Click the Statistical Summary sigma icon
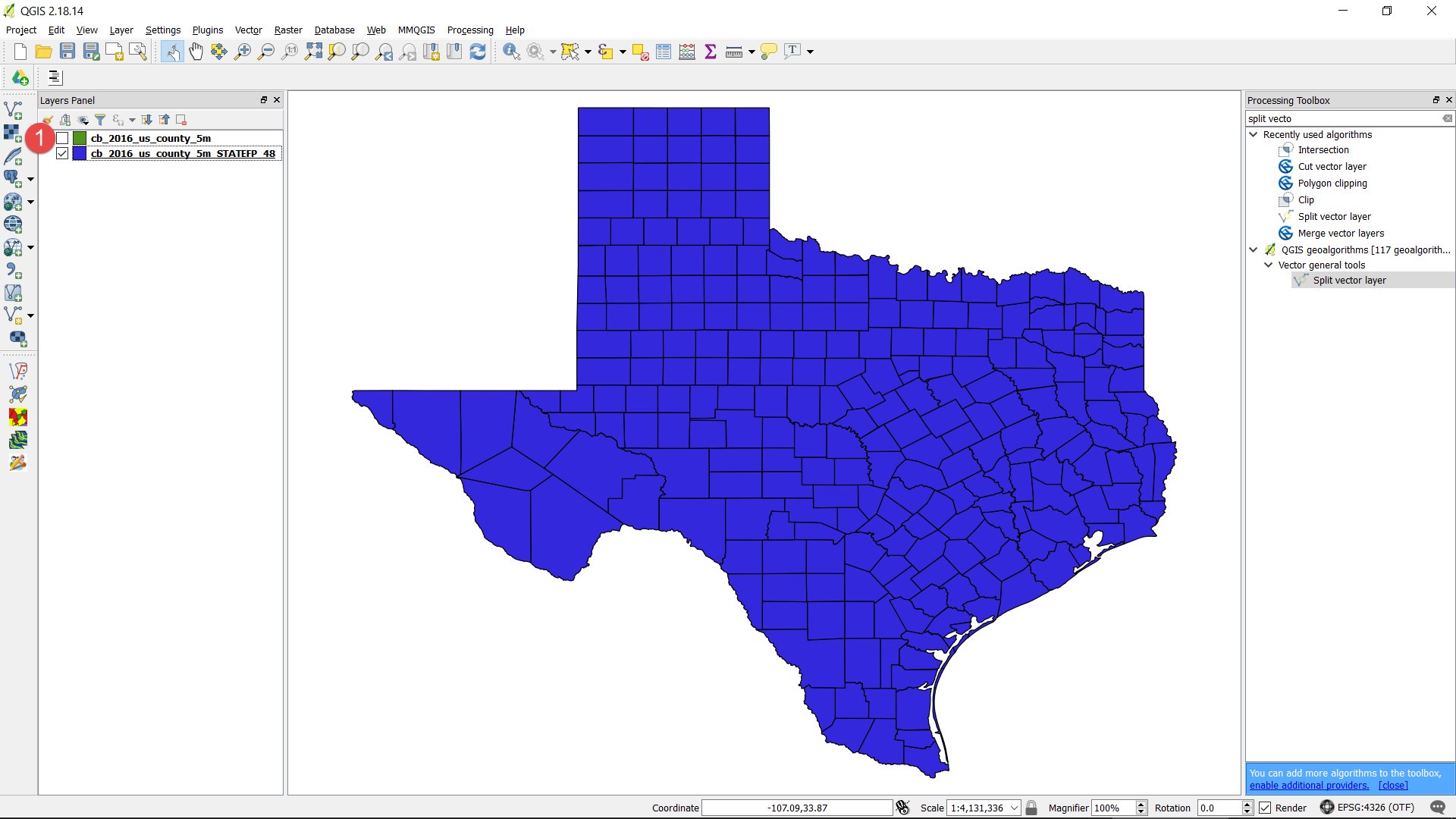This screenshot has height=819, width=1456. pyautogui.click(x=711, y=52)
